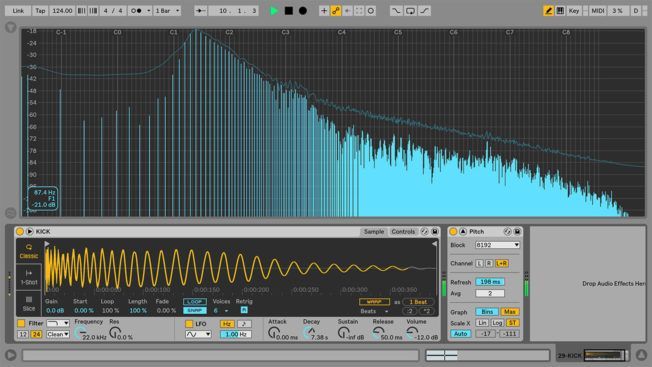Select Slice playback mode in Simpler
The width and height of the screenshot is (652, 367).
(x=29, y=303)
